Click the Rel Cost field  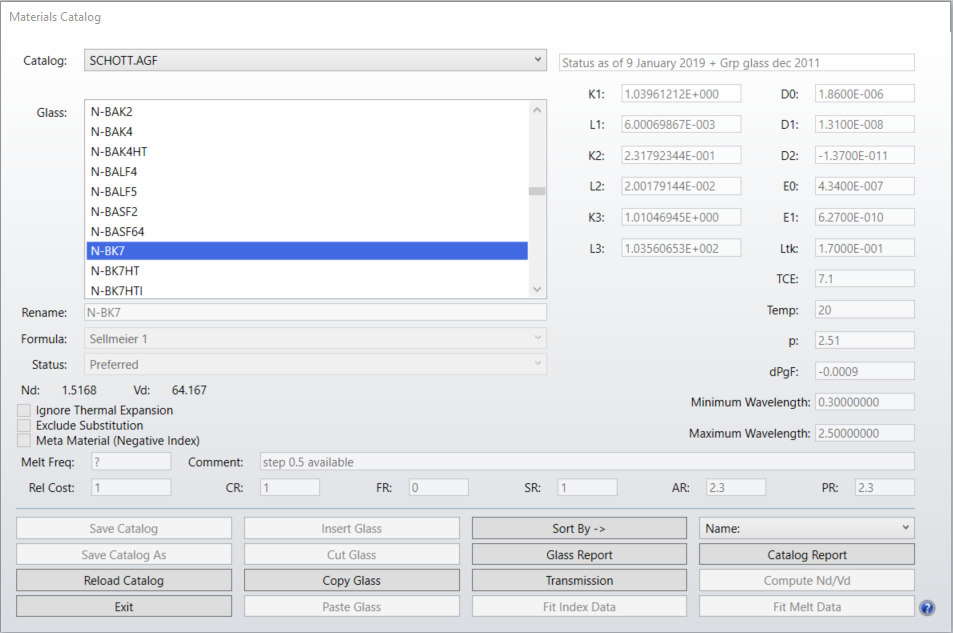131,487
